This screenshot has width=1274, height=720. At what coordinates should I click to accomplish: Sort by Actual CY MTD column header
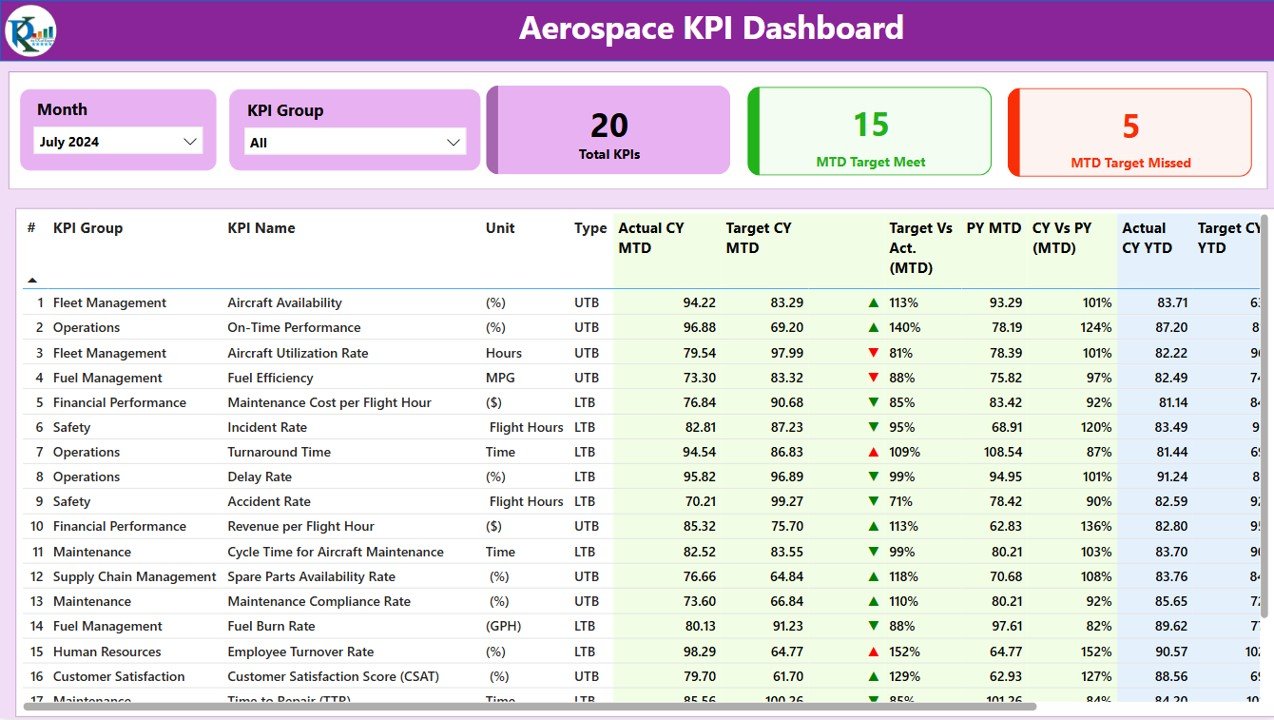click(x=651, y=238)
